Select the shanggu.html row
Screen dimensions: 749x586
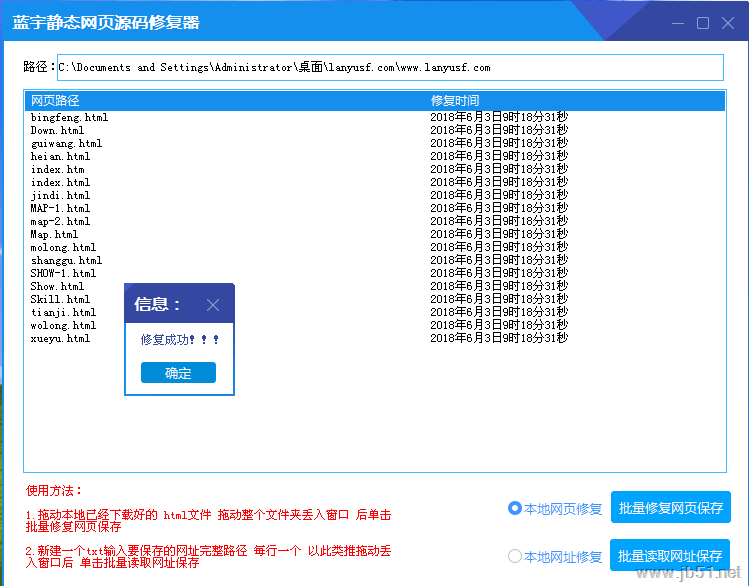click(66, 261)
